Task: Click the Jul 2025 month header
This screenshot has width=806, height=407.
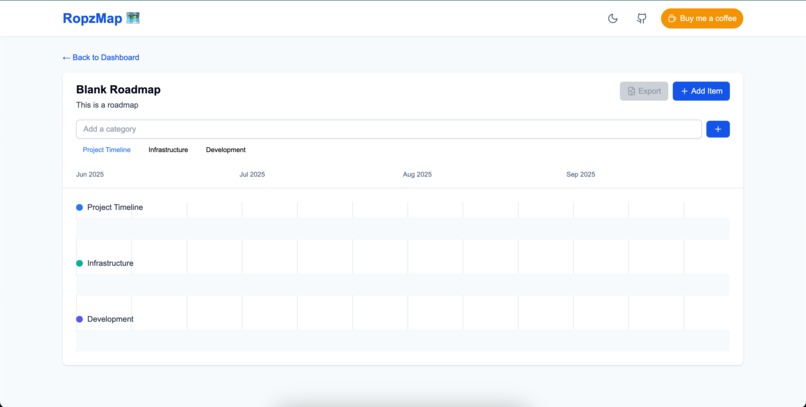Action: 252,175
